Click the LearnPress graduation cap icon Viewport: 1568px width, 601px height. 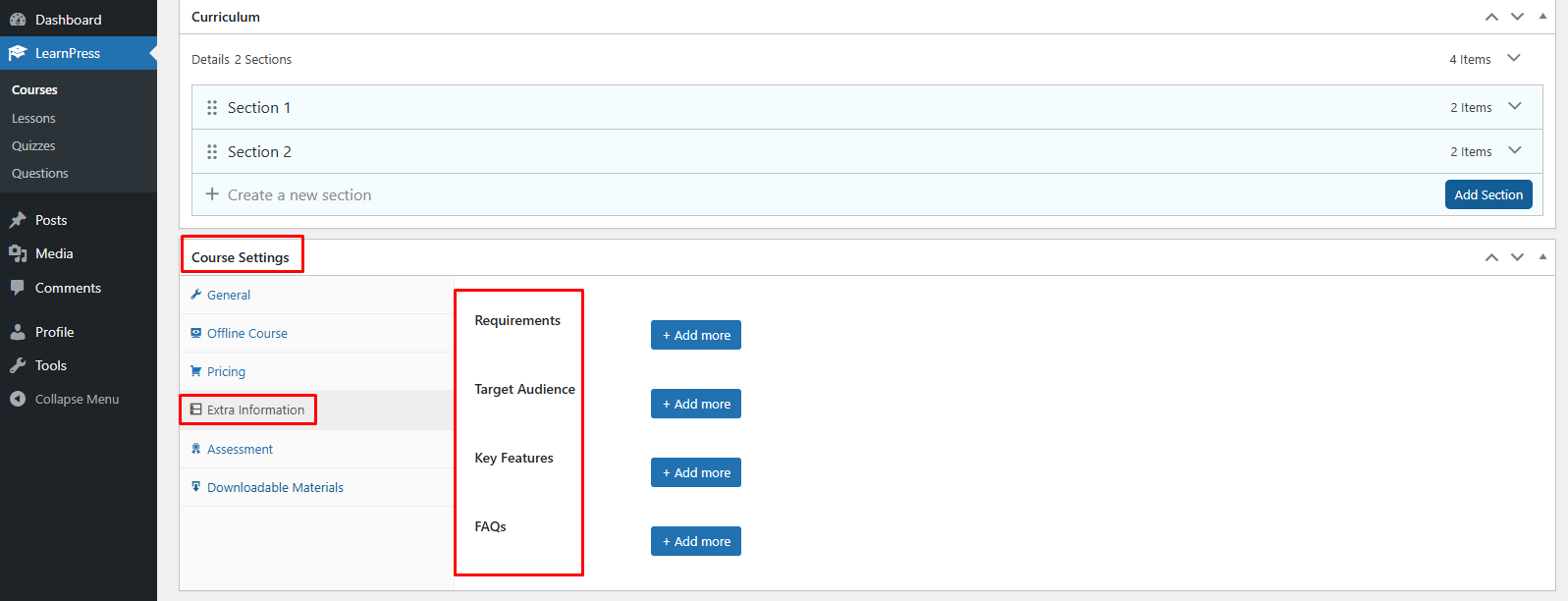18,53
